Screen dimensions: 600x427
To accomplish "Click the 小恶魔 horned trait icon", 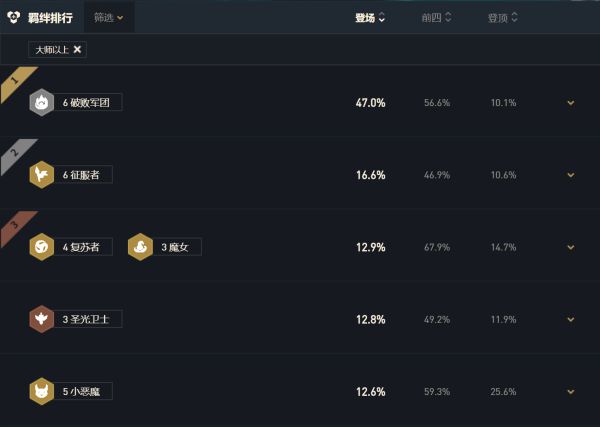I will 42,391.
